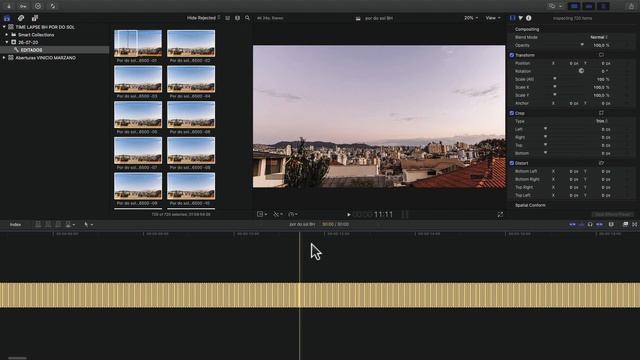
Task: Open the Color inspector triangle icon
Action: tap(520, 18)
